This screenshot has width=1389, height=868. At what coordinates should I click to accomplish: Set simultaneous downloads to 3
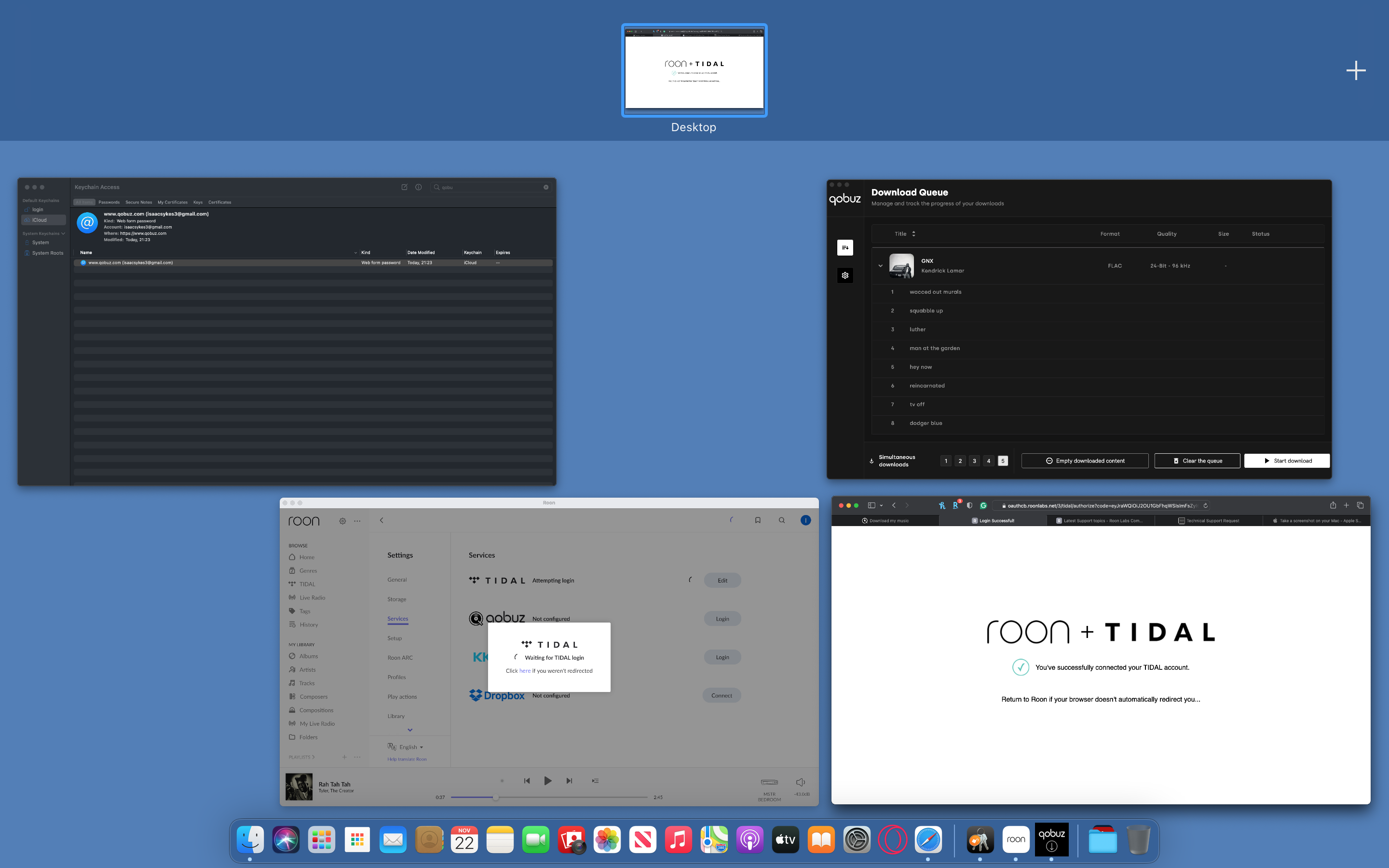(x=975, y=461)
